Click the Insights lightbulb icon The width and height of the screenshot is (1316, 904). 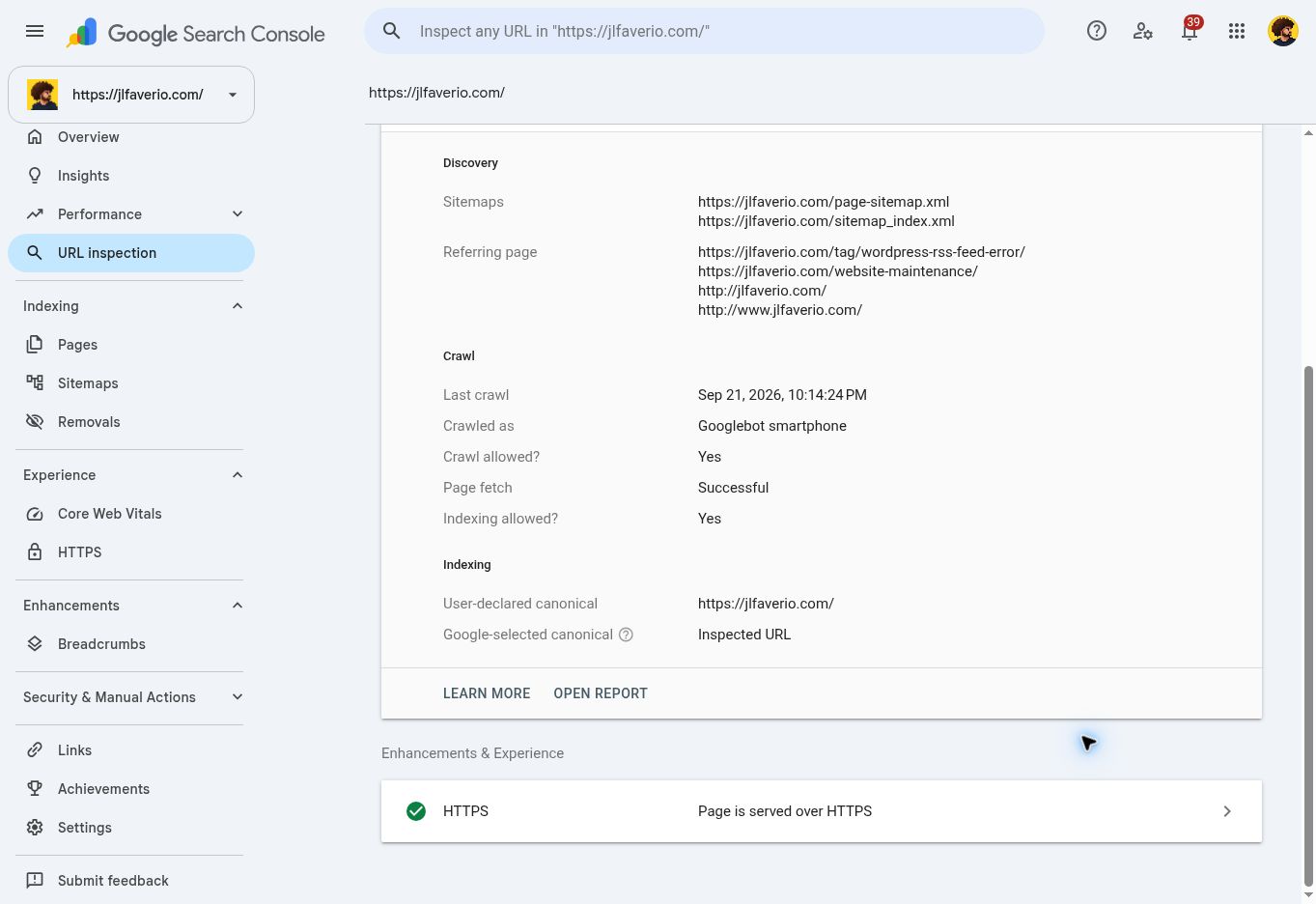click(35, 175)
